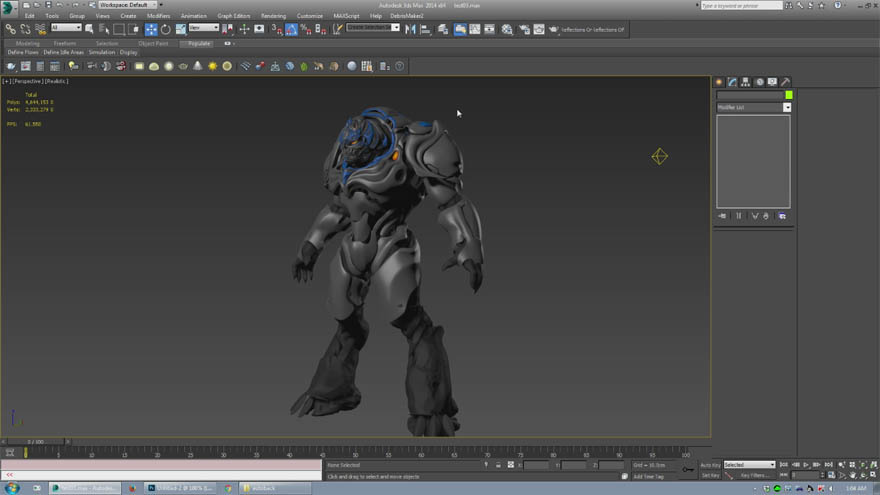880x495 pixels.
Task: Open the Selected key filter dropdown
Action: click(x=749, y=465)
